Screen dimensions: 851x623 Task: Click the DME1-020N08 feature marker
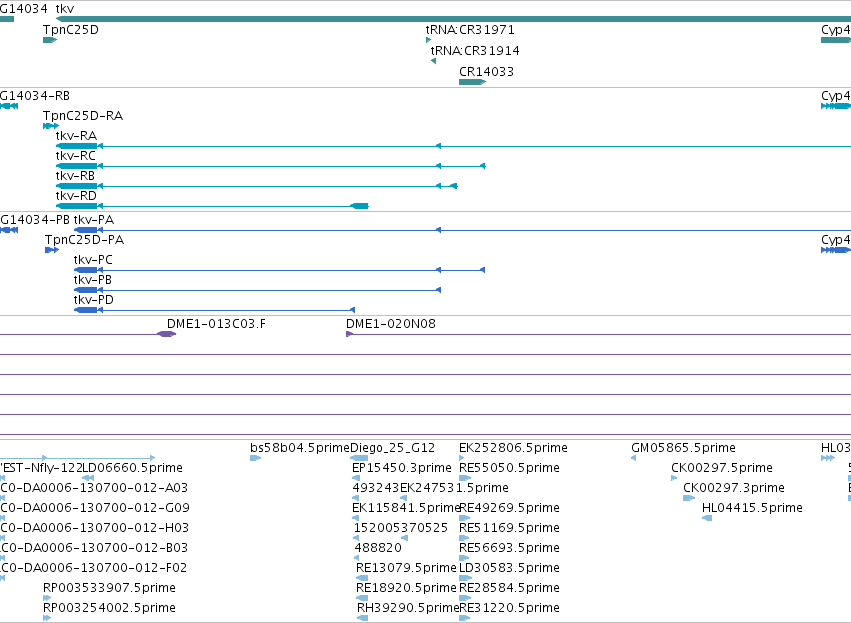tap(350, 334)
